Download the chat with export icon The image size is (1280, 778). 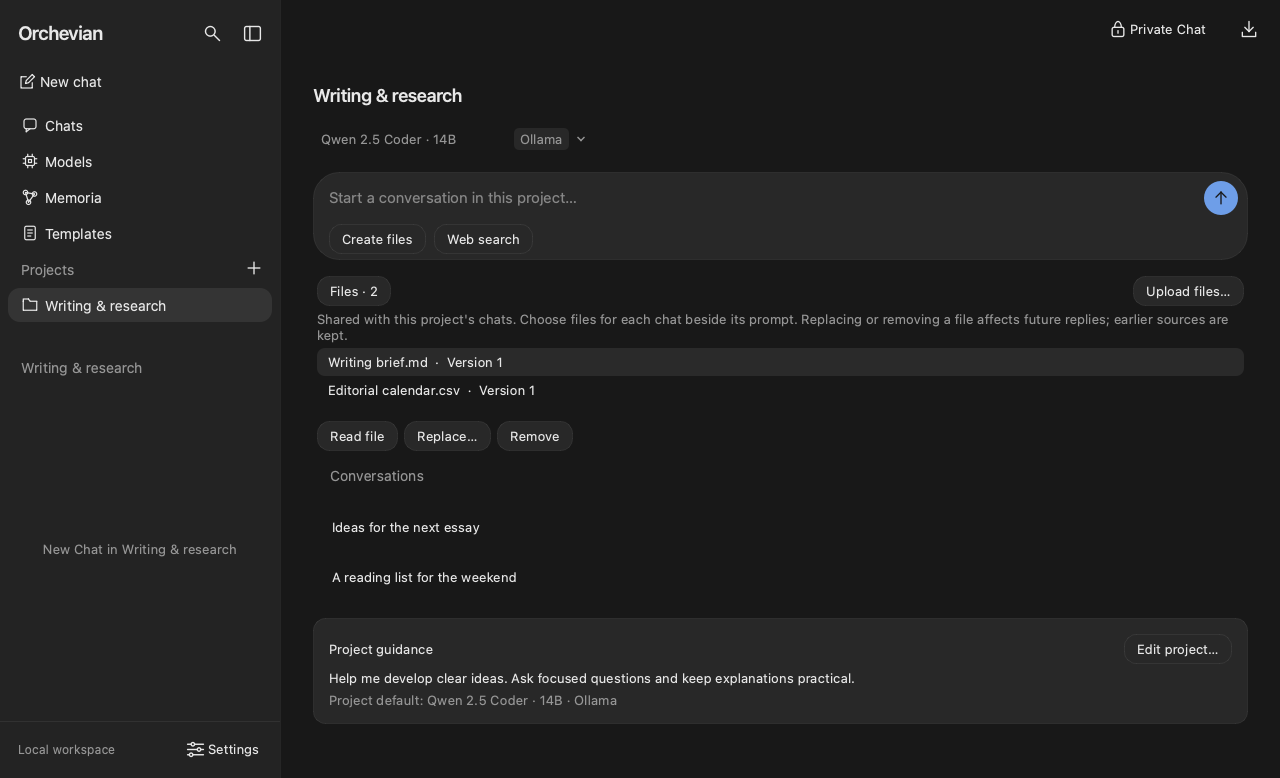pyautogui.click(x=1249, y=29)
